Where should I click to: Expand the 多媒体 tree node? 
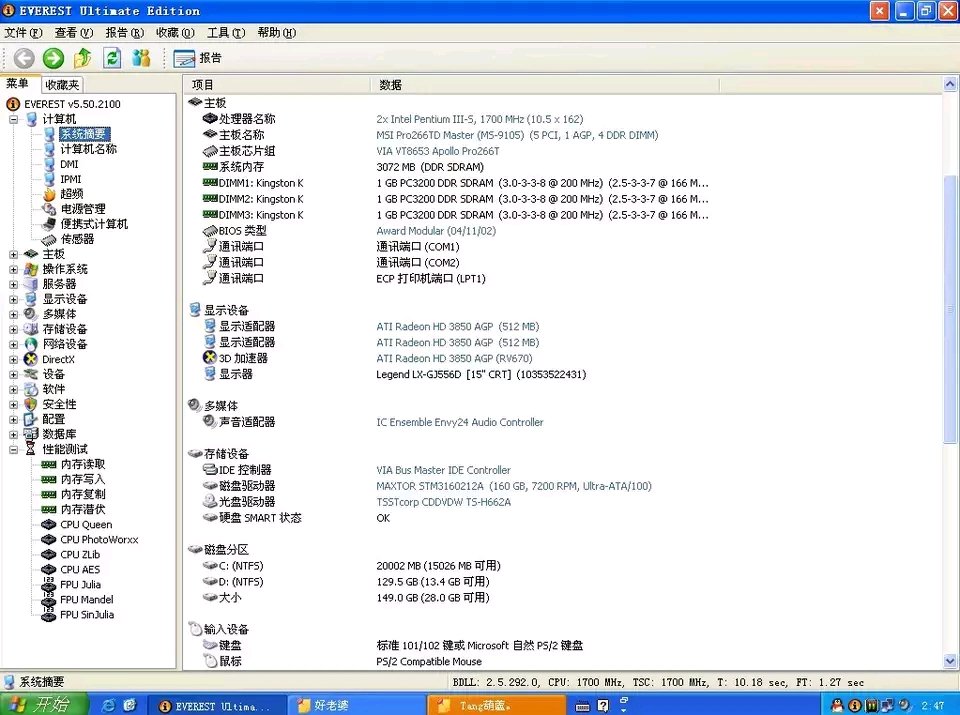coord(13,314)
